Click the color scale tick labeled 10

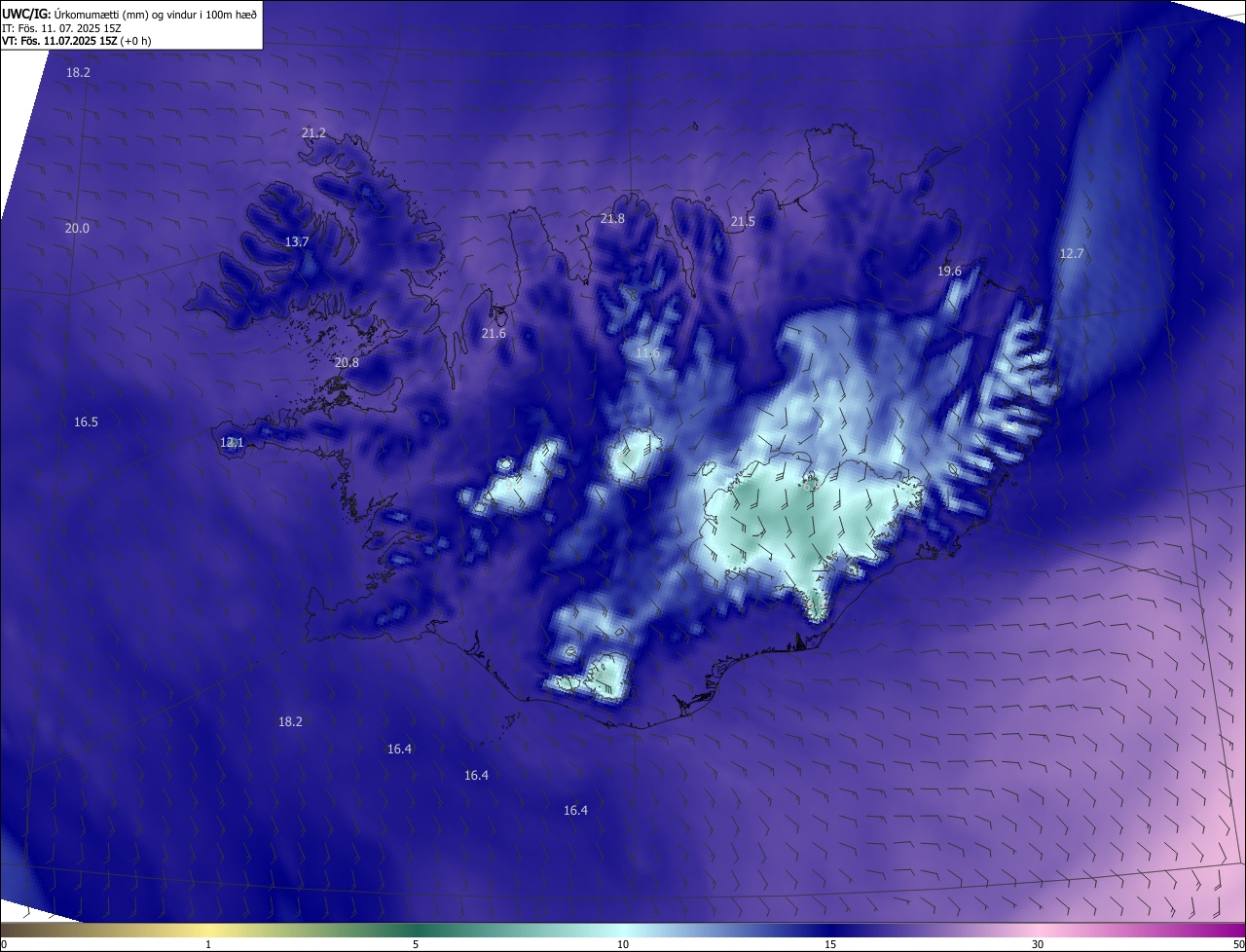(x=623, y=944)
